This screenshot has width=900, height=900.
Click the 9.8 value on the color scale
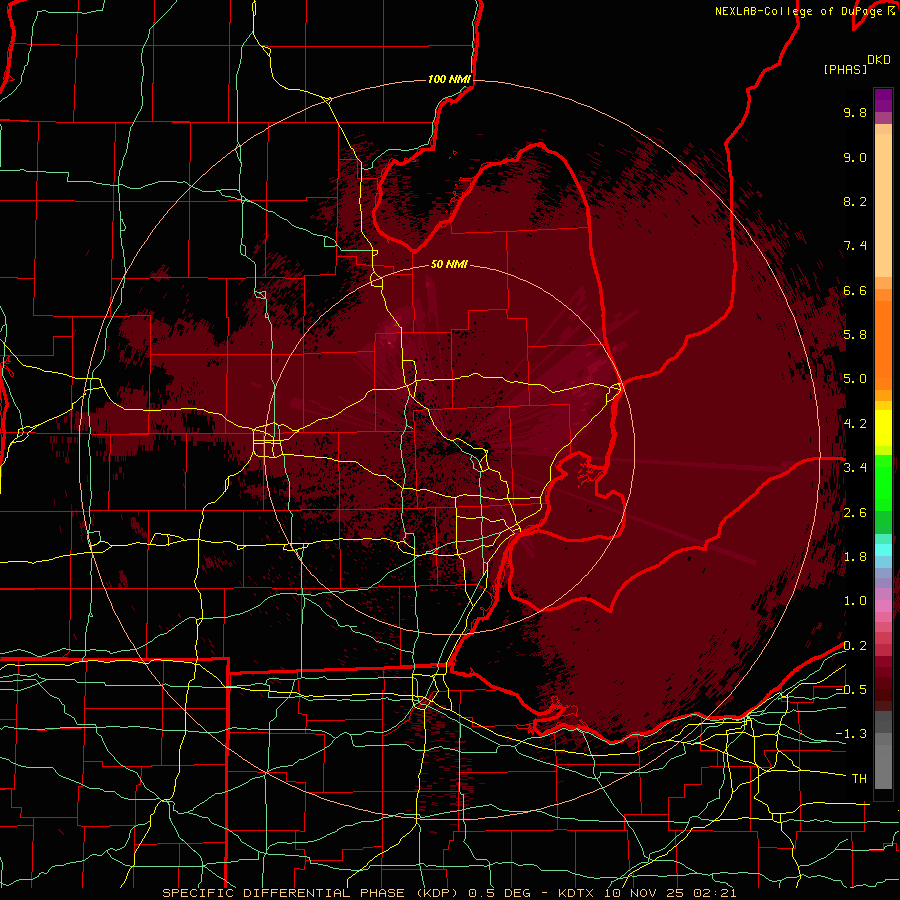coord(855,112)
